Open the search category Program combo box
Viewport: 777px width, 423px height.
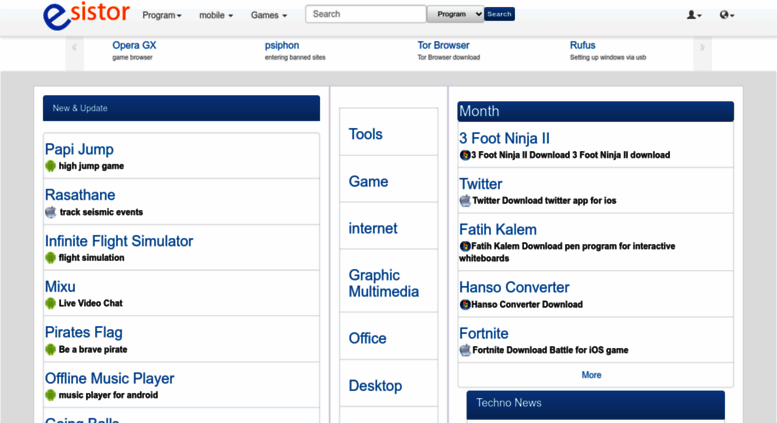pyautogui.click(x=455, y=14)
